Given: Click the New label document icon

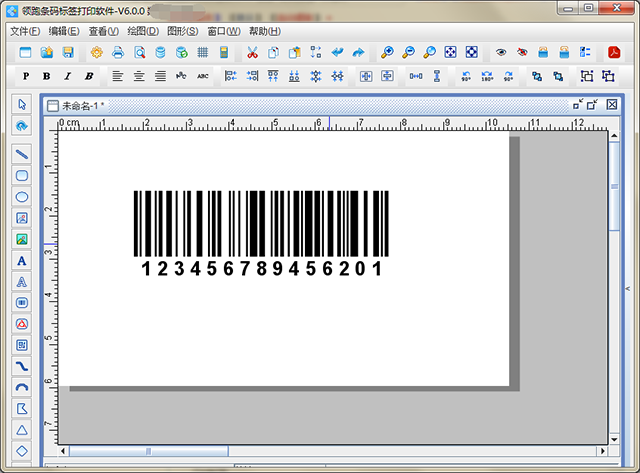Looking at the screenshot, I should point(25,52).
